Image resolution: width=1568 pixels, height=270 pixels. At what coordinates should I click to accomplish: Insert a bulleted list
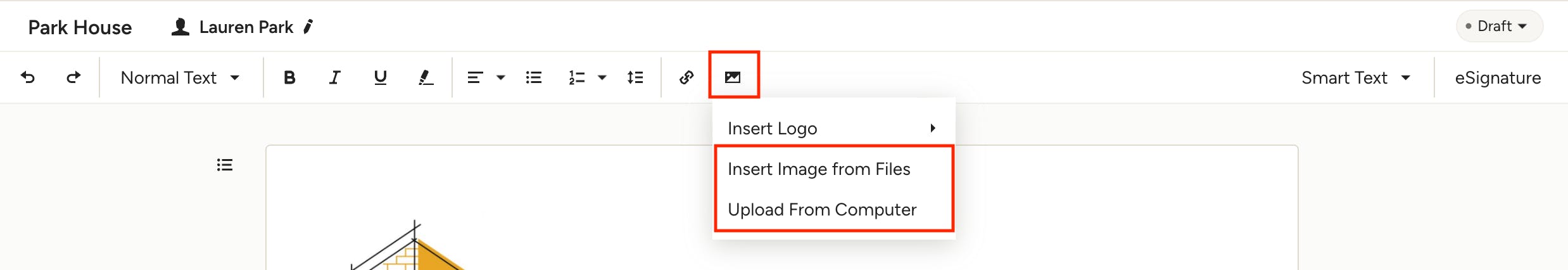[534, 77]
